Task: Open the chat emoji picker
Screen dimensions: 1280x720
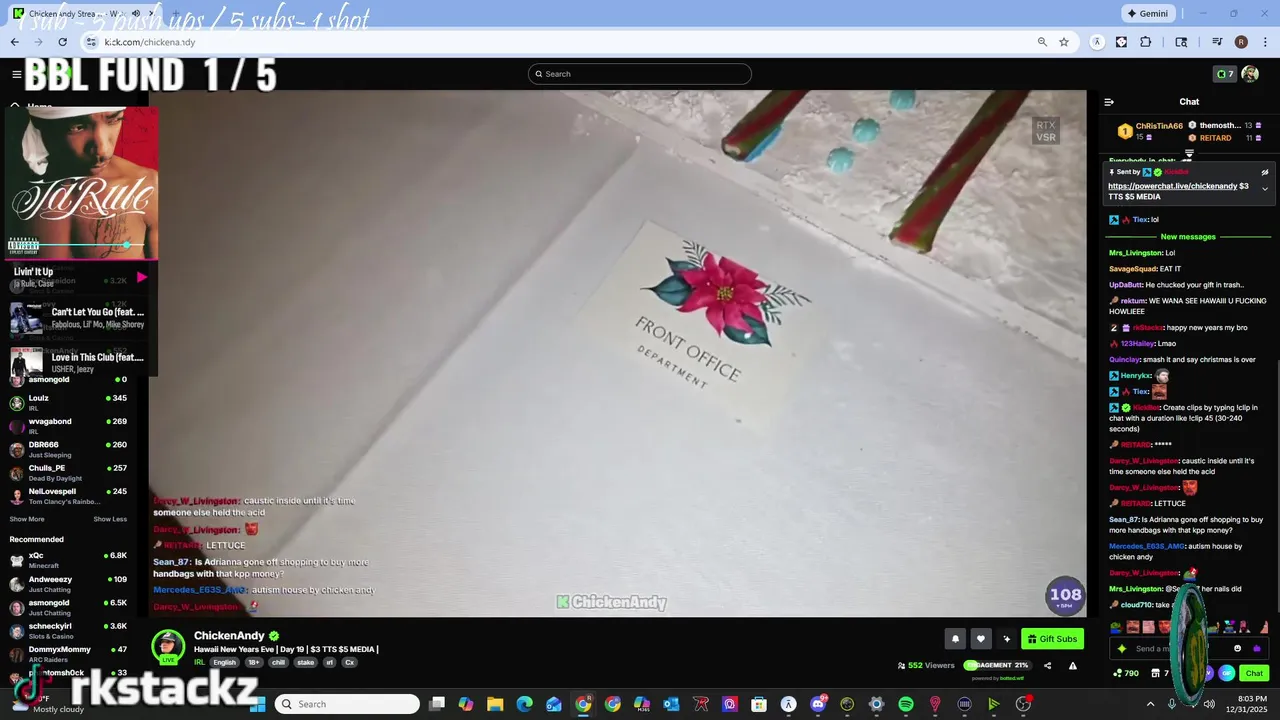Action: 1237,649
